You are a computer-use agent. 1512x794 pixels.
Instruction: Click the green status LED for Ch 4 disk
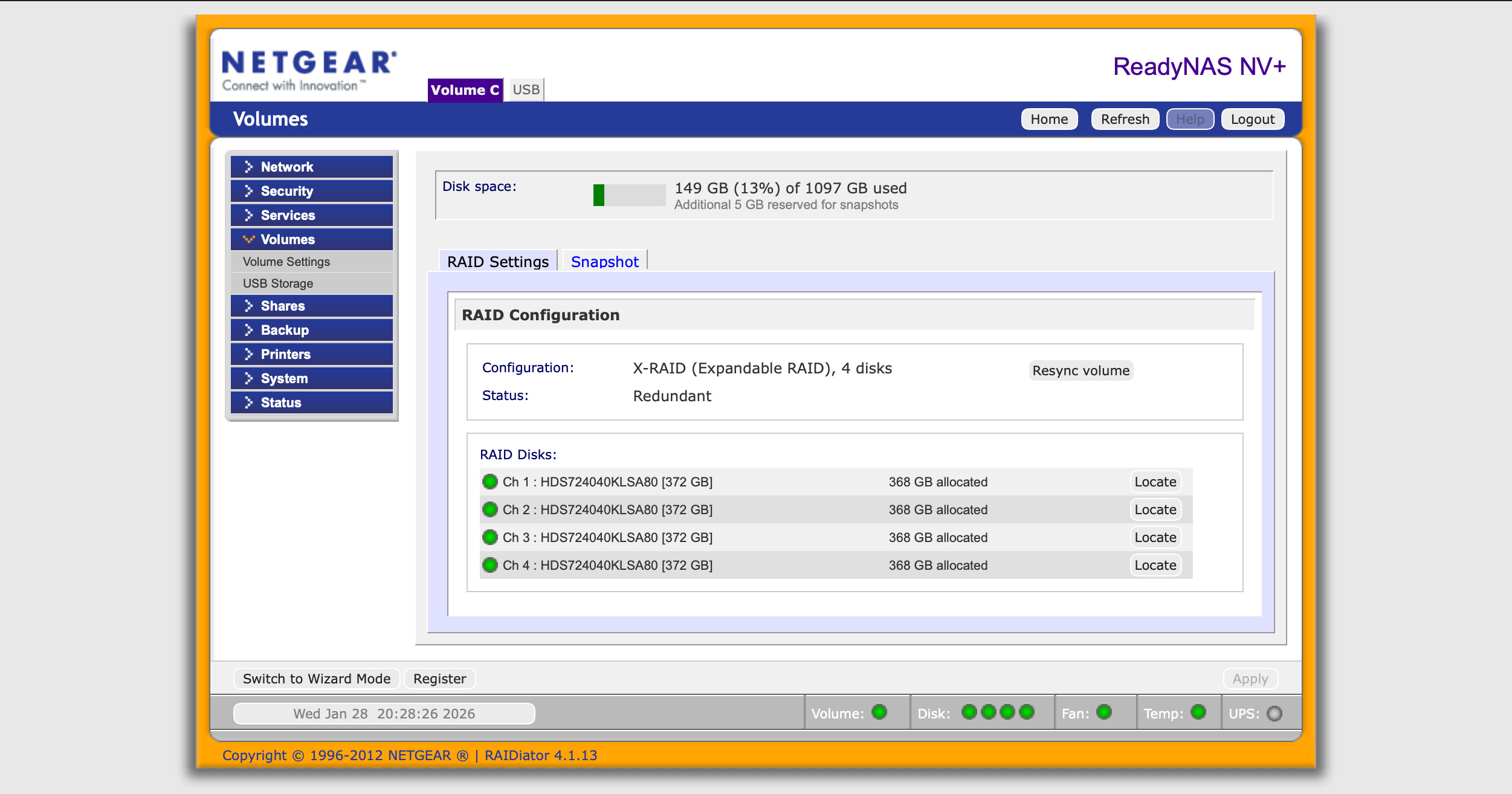tap(489, 565)
